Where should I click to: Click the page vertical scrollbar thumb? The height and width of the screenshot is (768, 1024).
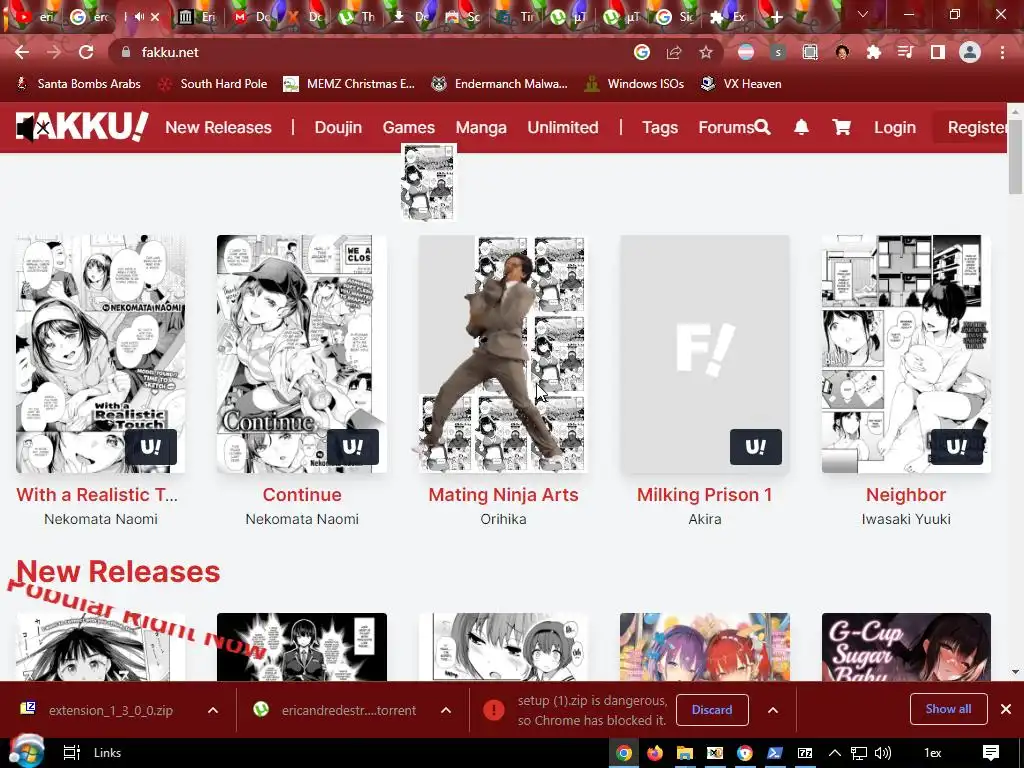tap(1015, 157)
